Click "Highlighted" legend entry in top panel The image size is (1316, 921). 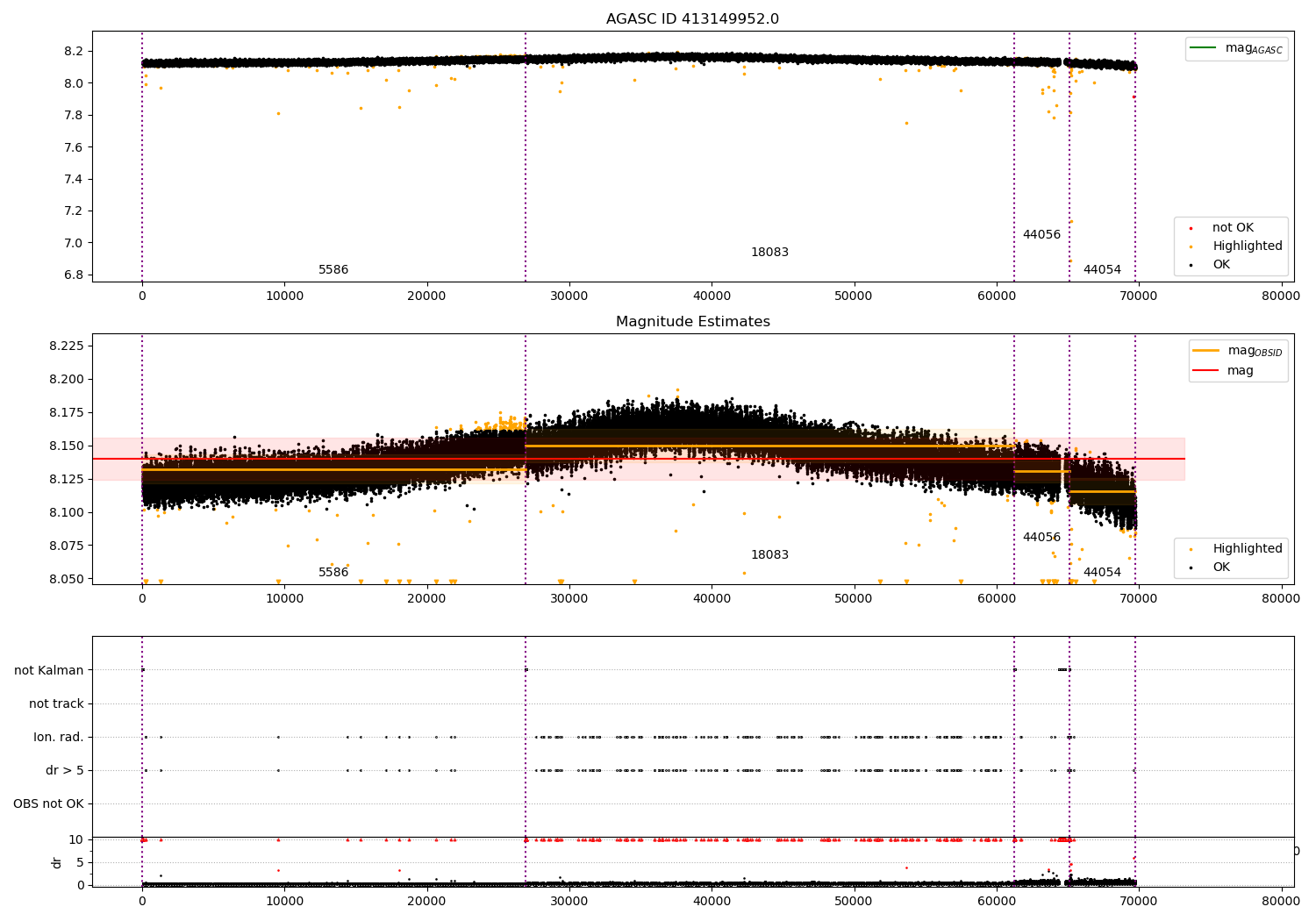click(x=1247, y=246)
